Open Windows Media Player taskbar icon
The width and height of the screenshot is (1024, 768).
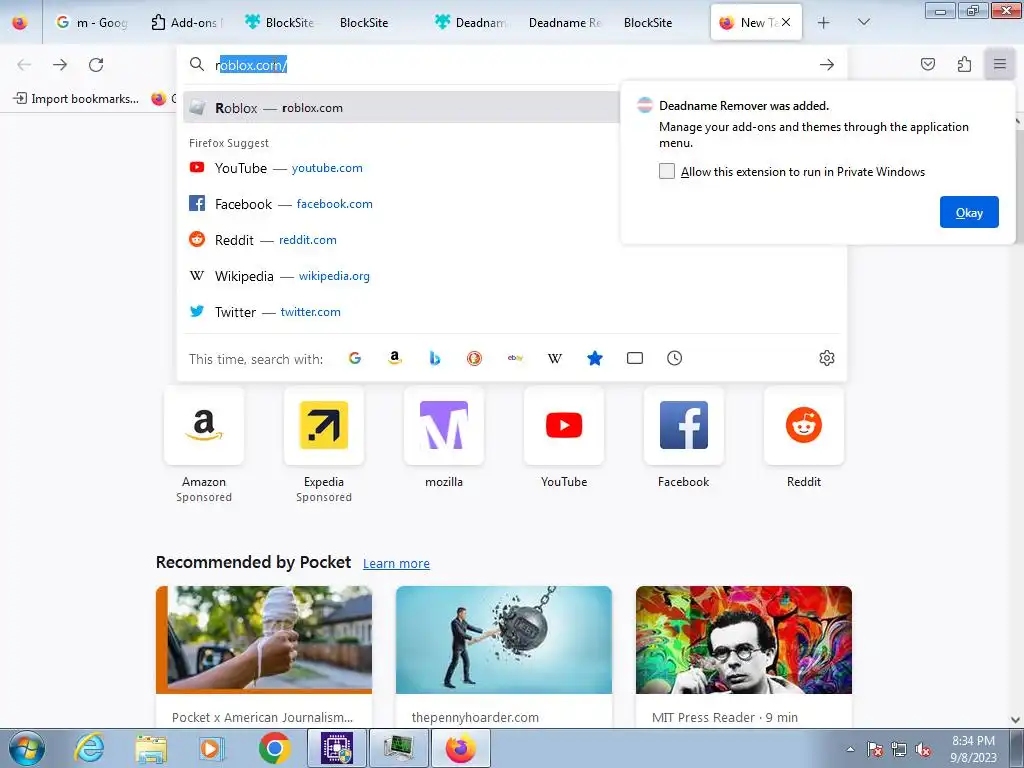coord(212,748)
